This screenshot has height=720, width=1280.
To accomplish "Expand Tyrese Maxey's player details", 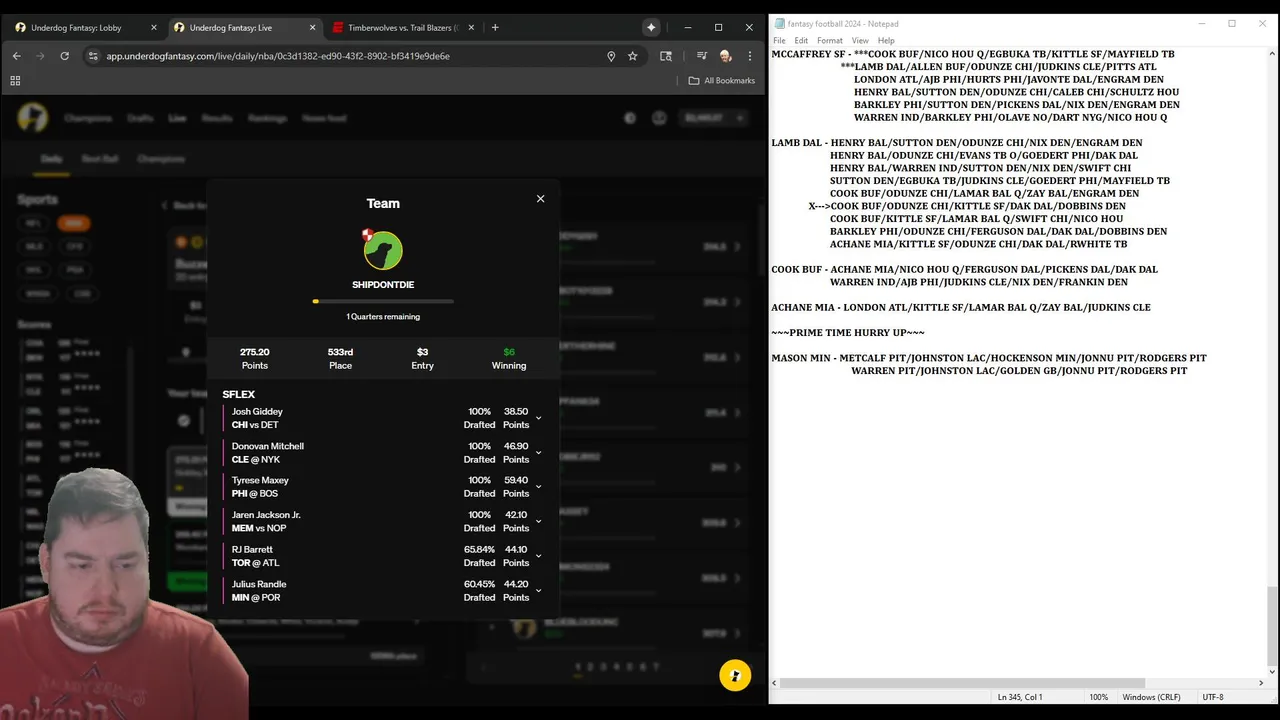I will click(538, 487).
